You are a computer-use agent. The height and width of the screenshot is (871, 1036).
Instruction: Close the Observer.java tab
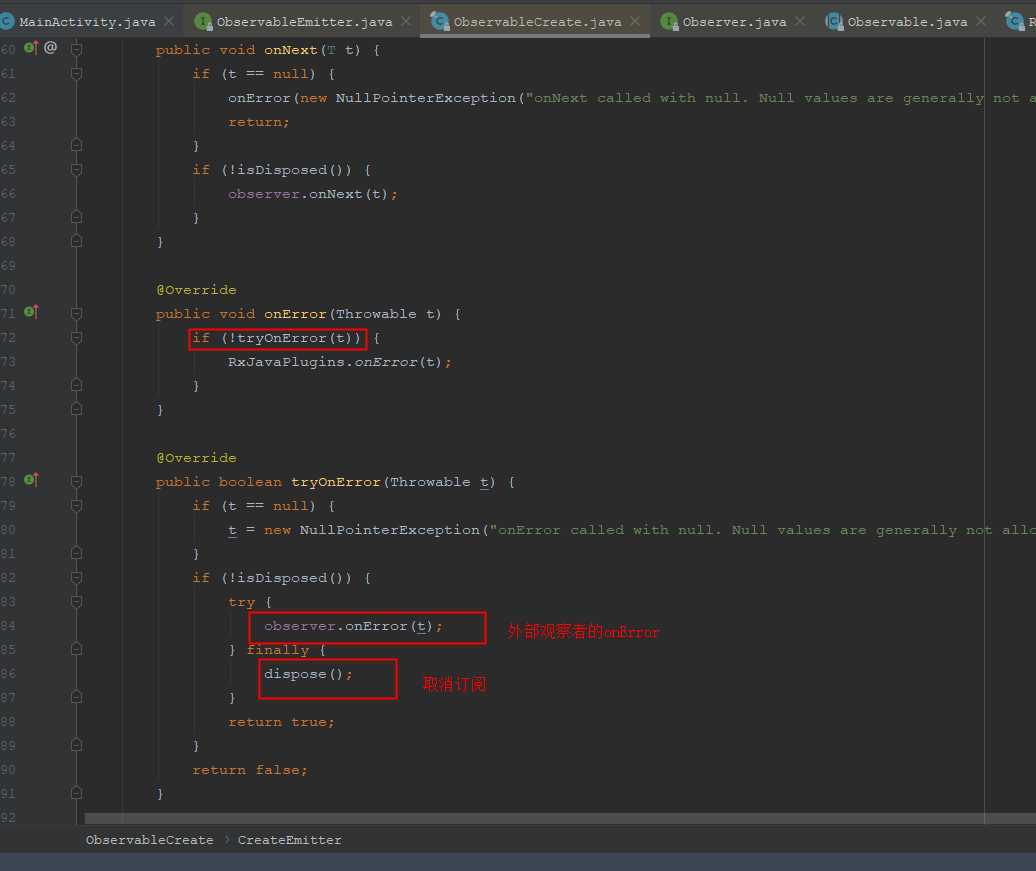pyautogui.click(x=799, y=22)
